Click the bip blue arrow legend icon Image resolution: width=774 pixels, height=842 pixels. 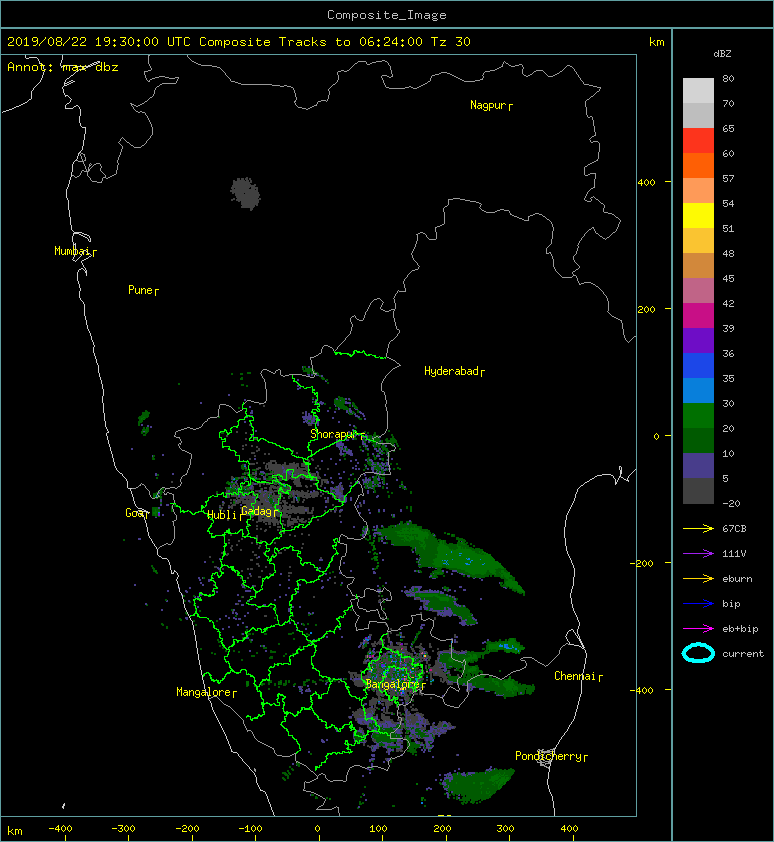[x=698, y=604]
